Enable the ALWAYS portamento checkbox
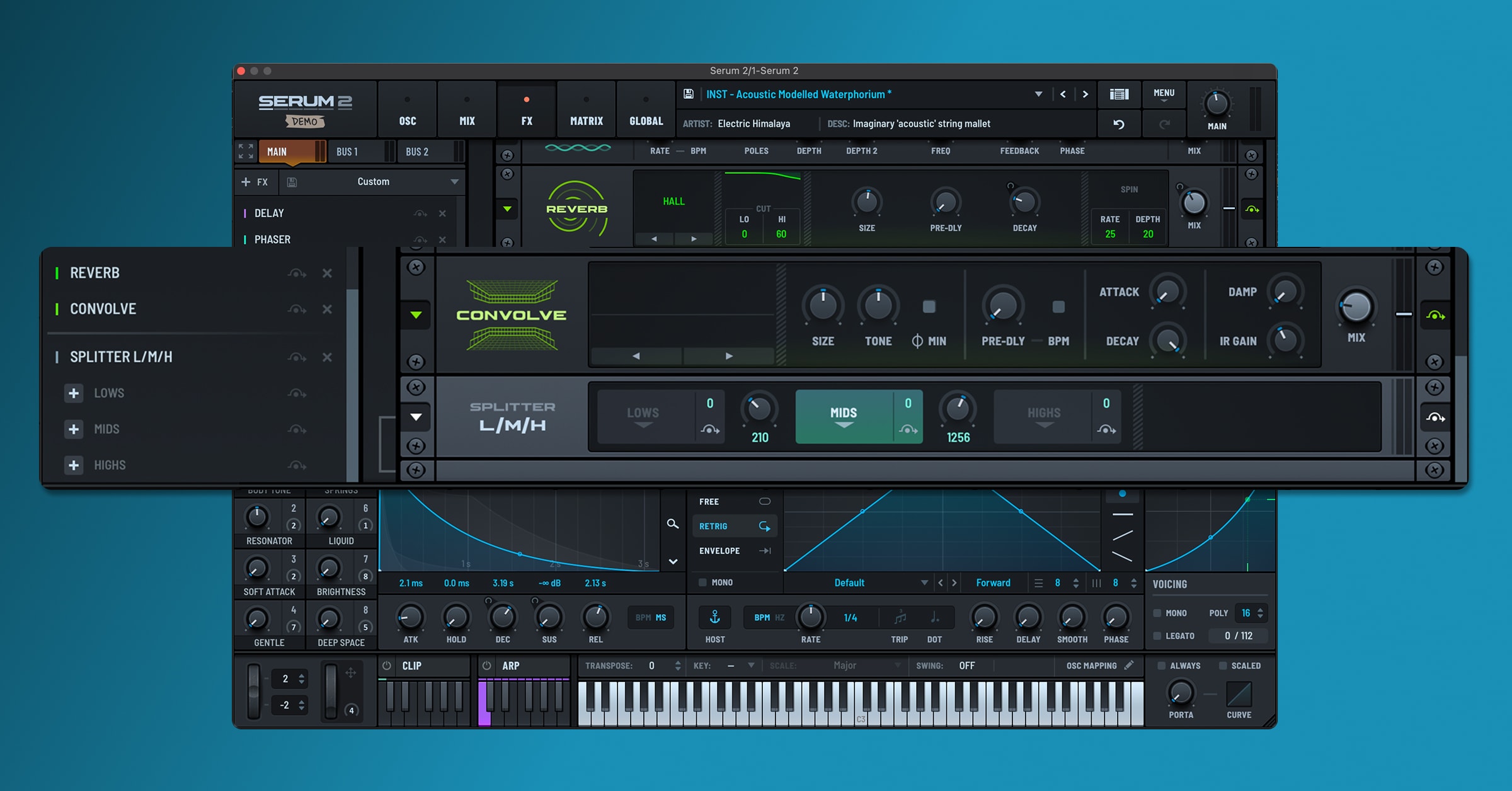The width and height of the screenshot is (1512, 791). coord(1161,666)
